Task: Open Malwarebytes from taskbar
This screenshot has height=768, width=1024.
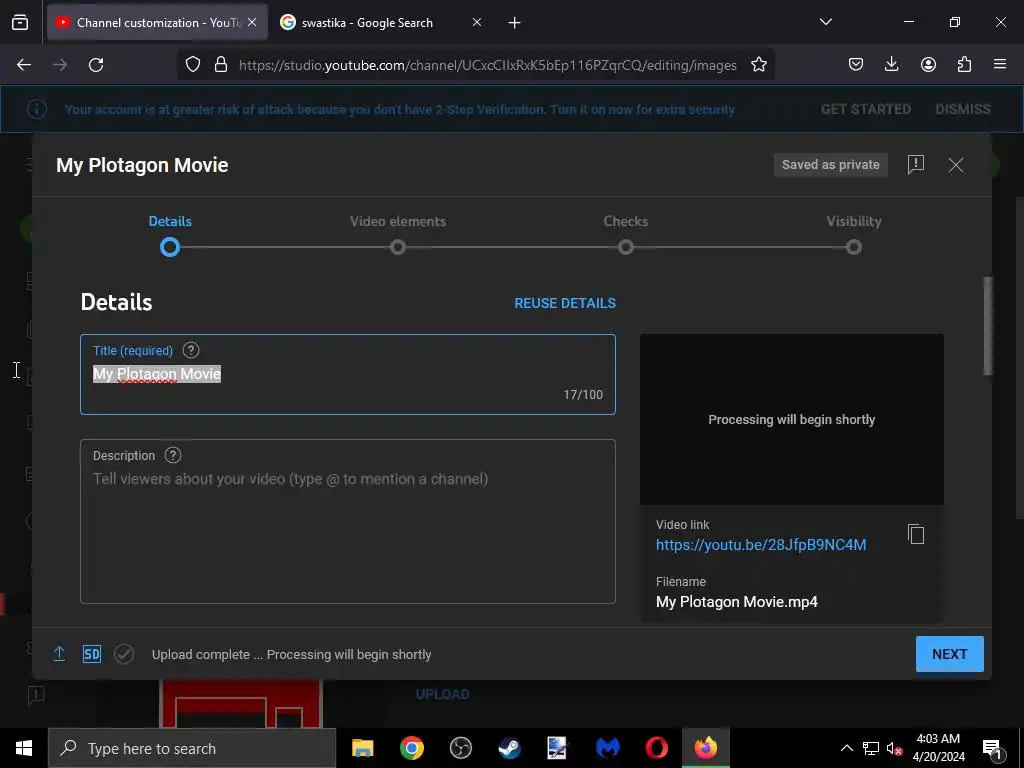Action: 607,748
